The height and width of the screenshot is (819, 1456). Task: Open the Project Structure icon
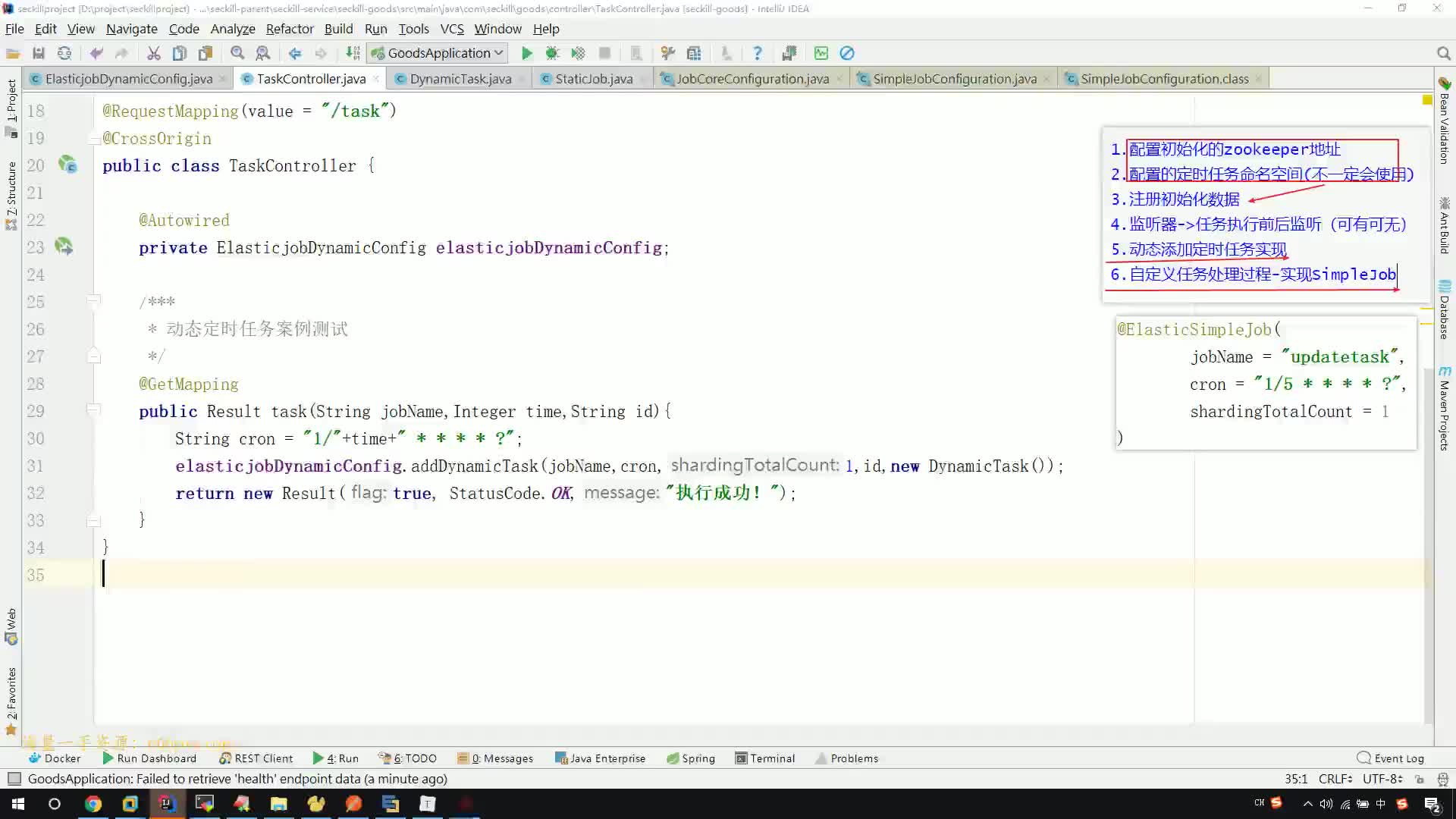pyautogui.click(x=694, y=53)
